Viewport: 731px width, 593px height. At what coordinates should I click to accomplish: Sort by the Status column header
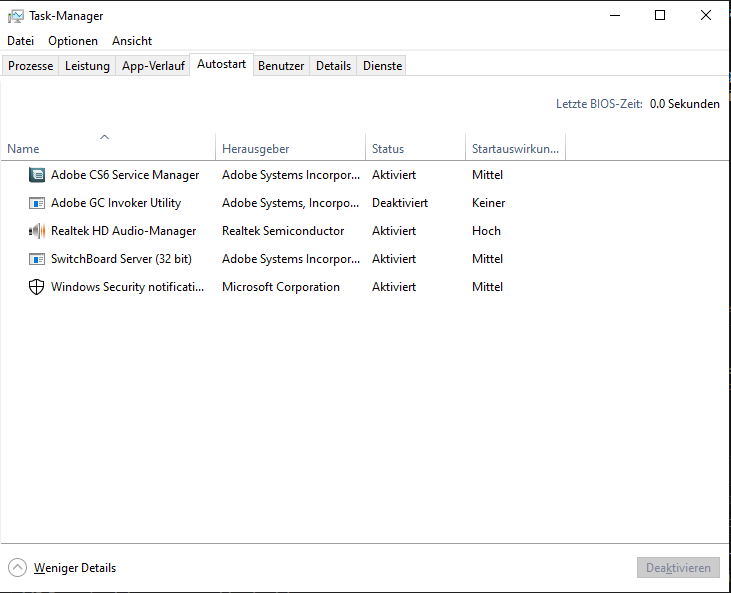(415, 147)
